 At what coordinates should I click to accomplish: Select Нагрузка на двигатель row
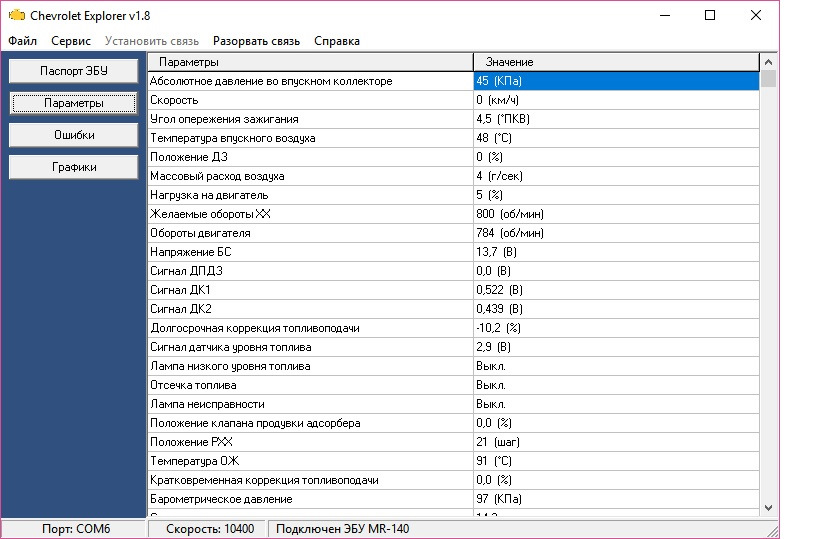tap(453, 195)
